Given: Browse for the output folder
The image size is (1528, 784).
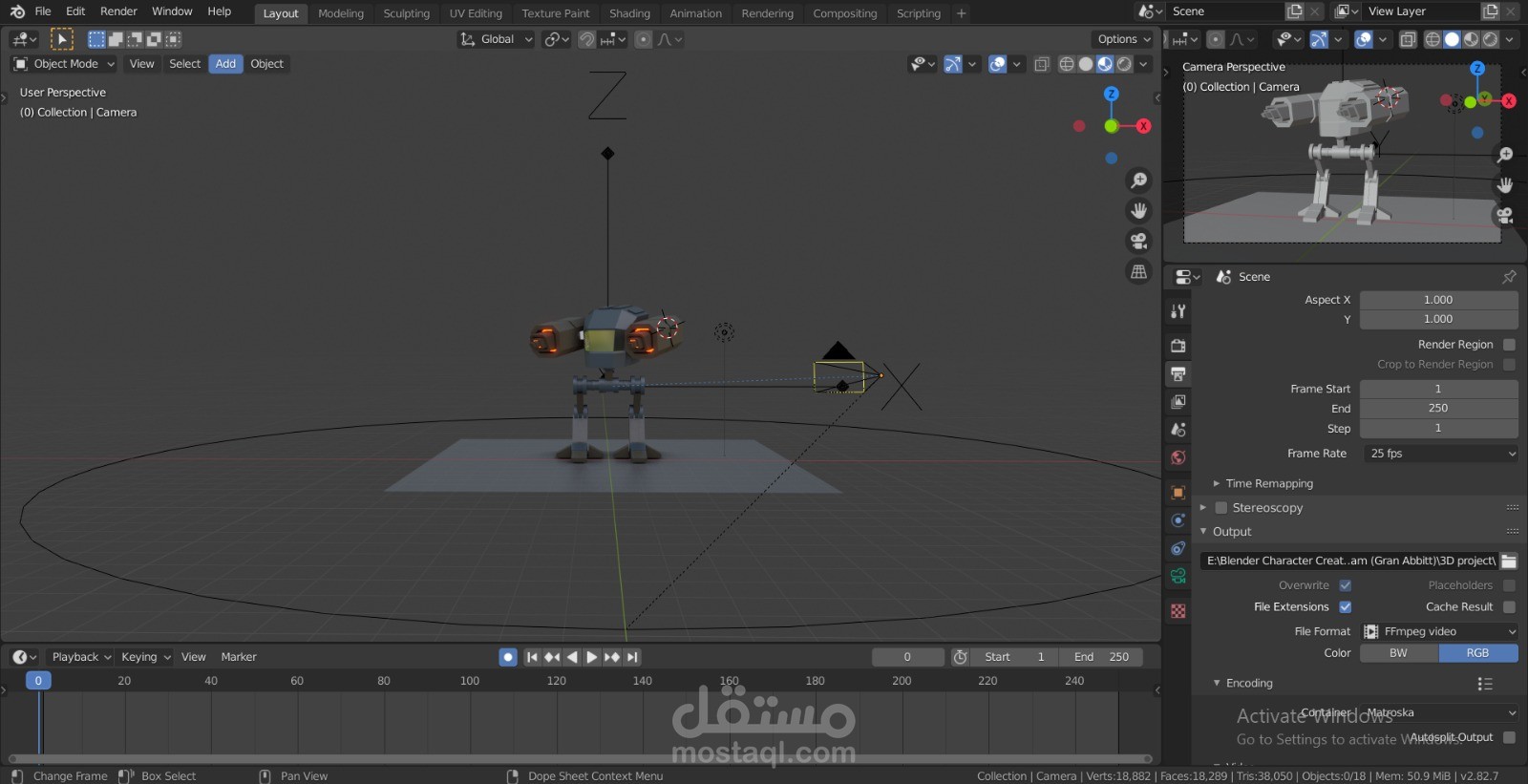Looking at the screenshot, I should click(1509, 562).
